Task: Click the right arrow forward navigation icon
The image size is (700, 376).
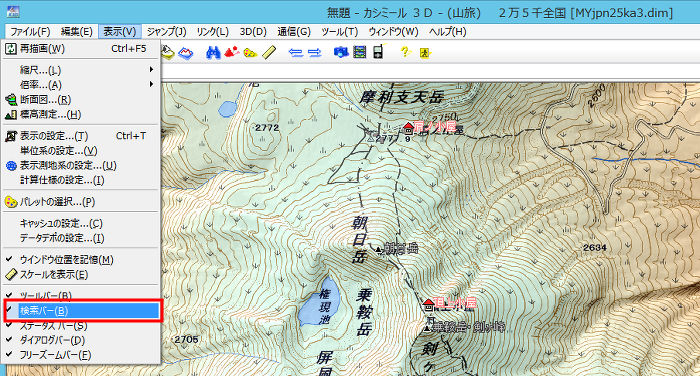Action: click(315, 53)
